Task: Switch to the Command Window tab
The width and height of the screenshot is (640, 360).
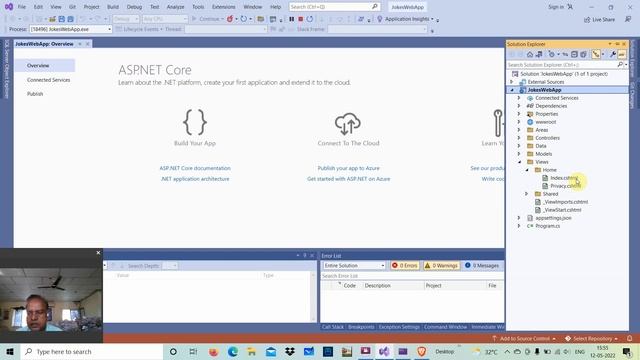Action: point(445,327)
